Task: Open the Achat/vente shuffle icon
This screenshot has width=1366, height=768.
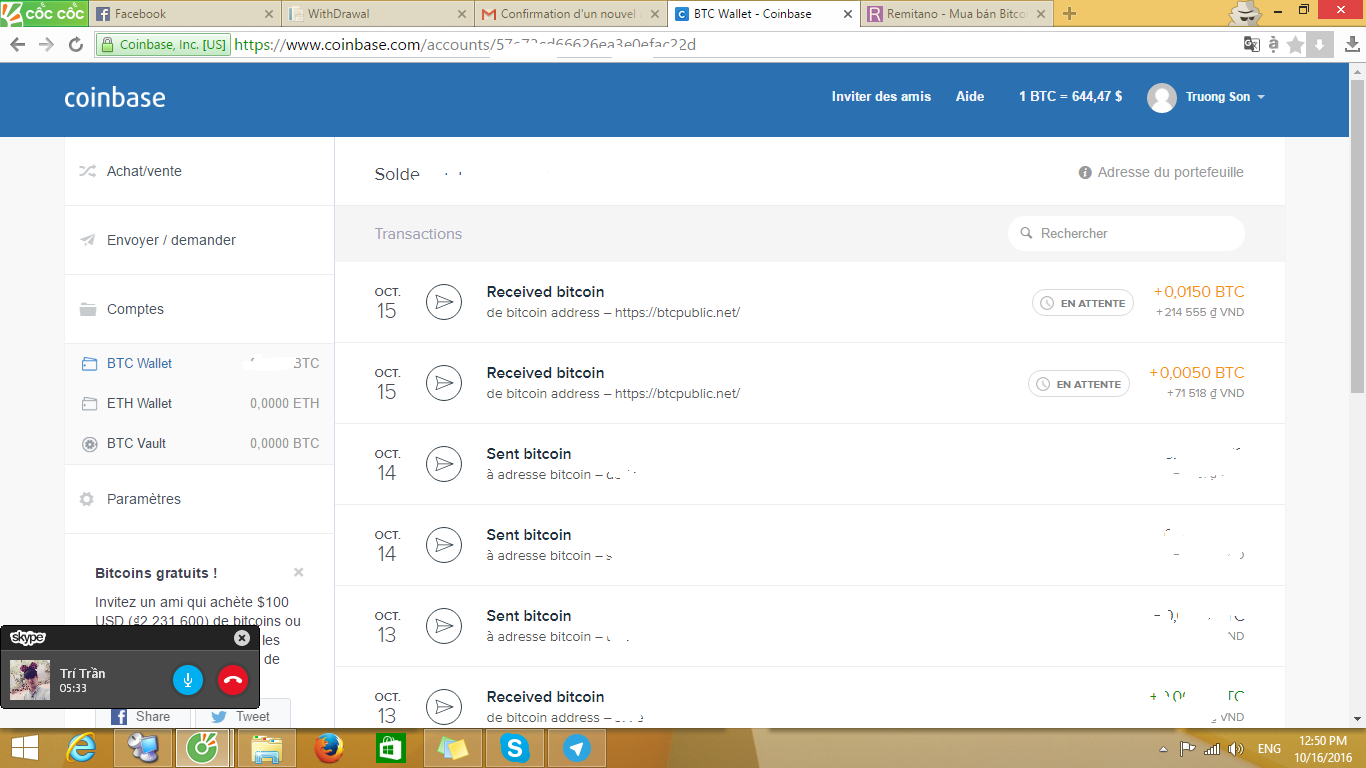Action: click(87, 171)
